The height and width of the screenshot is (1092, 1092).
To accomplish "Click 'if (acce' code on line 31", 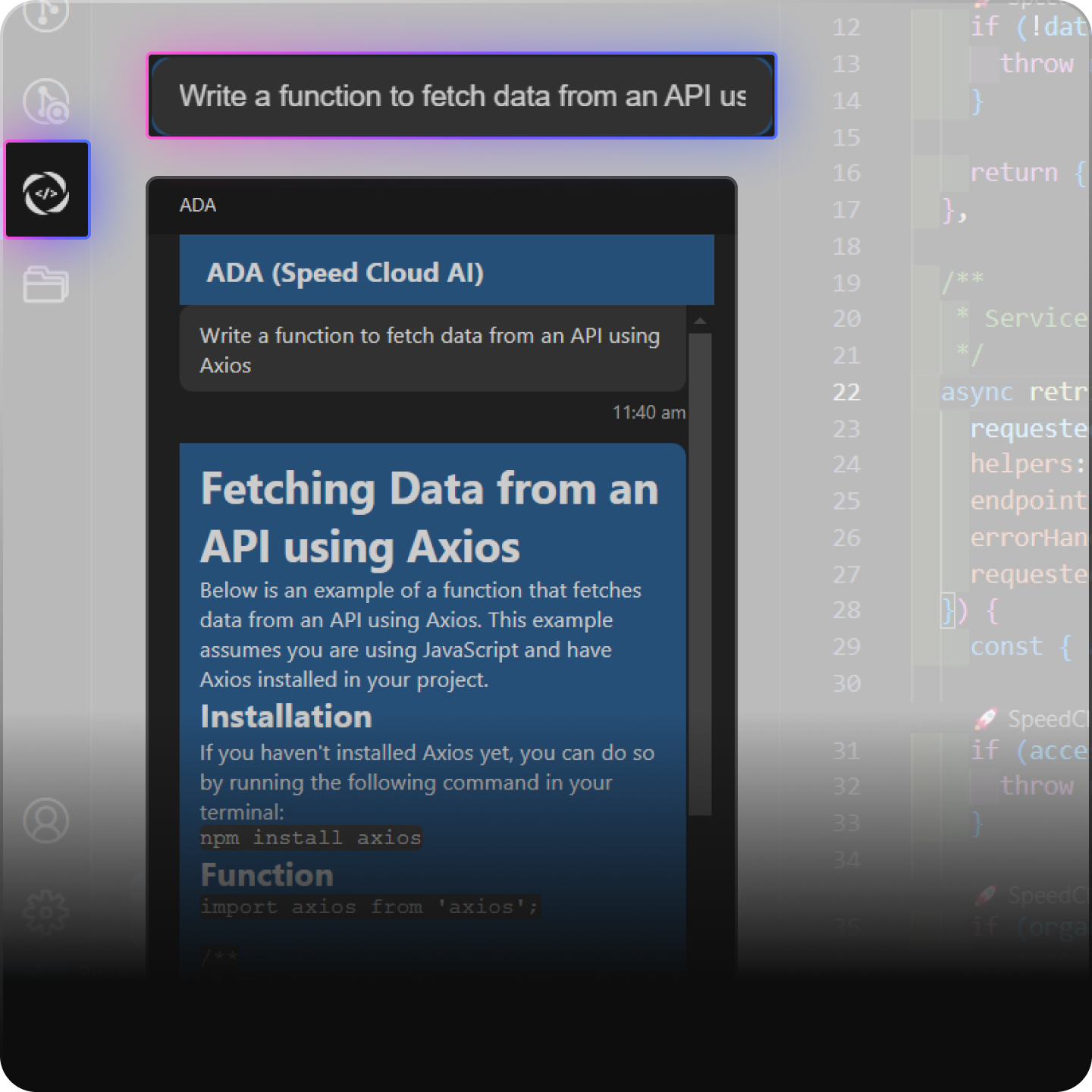I will [x=1030, y=751].
